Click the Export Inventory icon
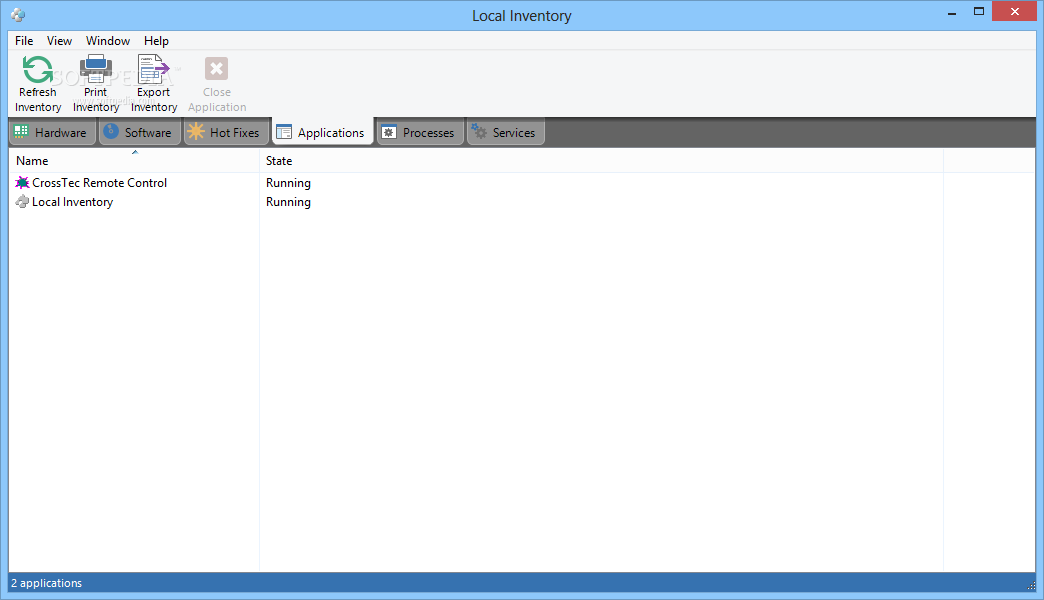The height and width of the screenshot is (600, 1044). pyautogui.click(x=154, y=69)
